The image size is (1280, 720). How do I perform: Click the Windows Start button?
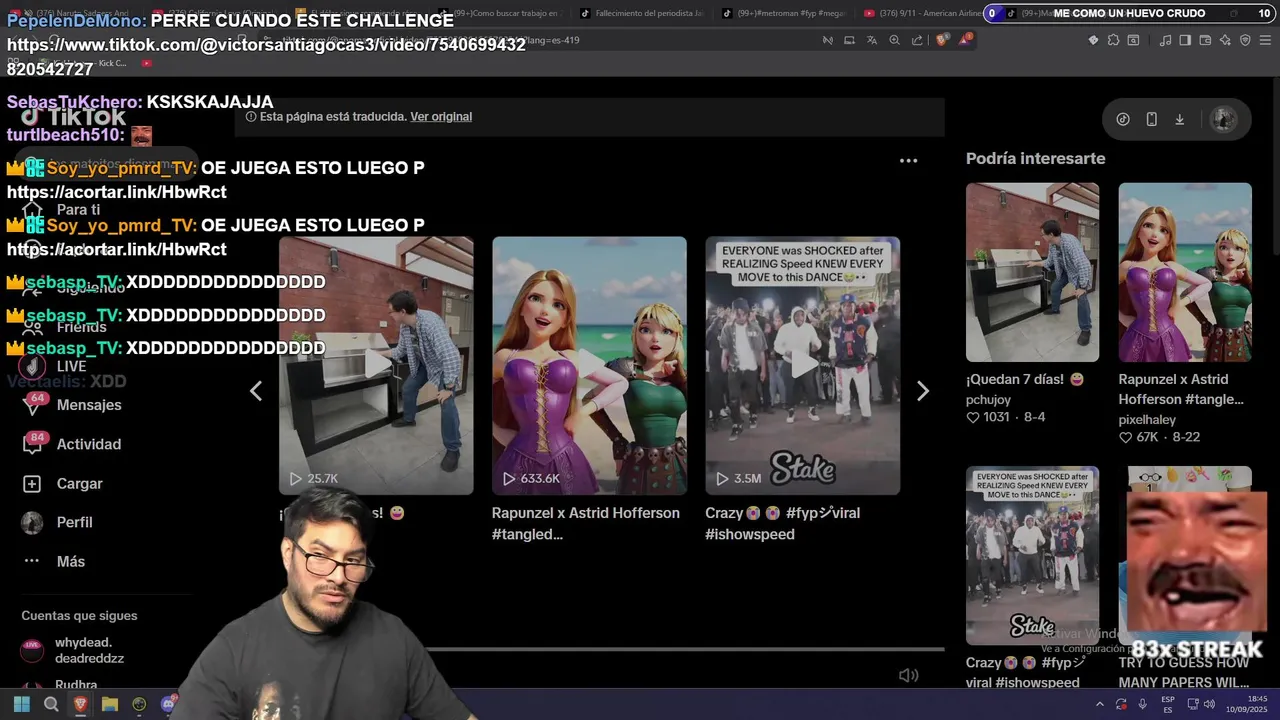[x=21, y=704]
